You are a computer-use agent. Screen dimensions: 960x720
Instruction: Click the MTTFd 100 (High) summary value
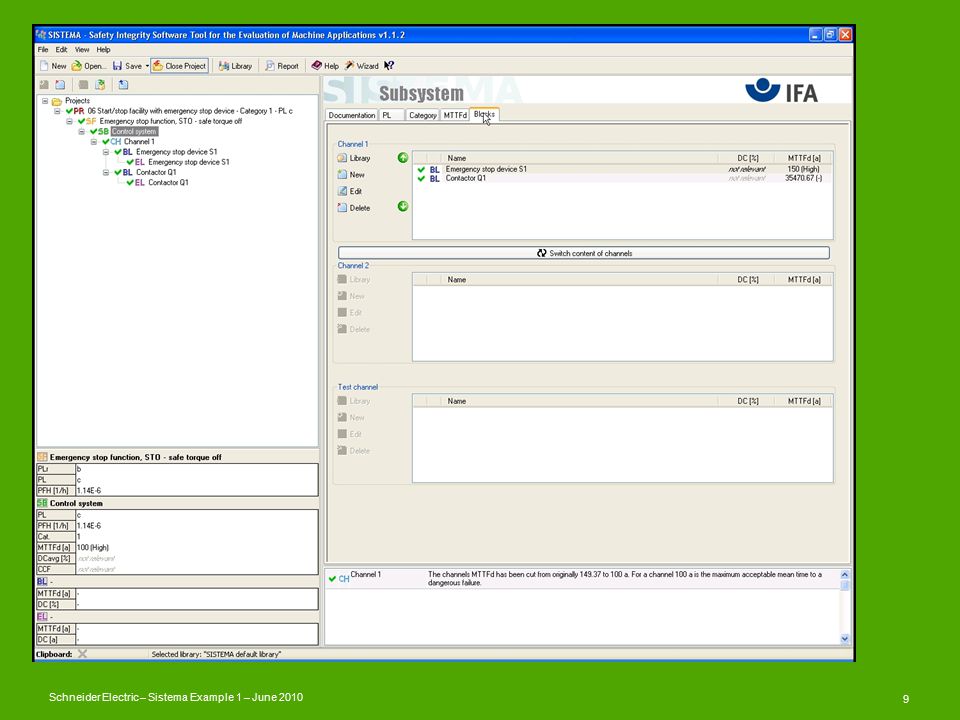93,547
